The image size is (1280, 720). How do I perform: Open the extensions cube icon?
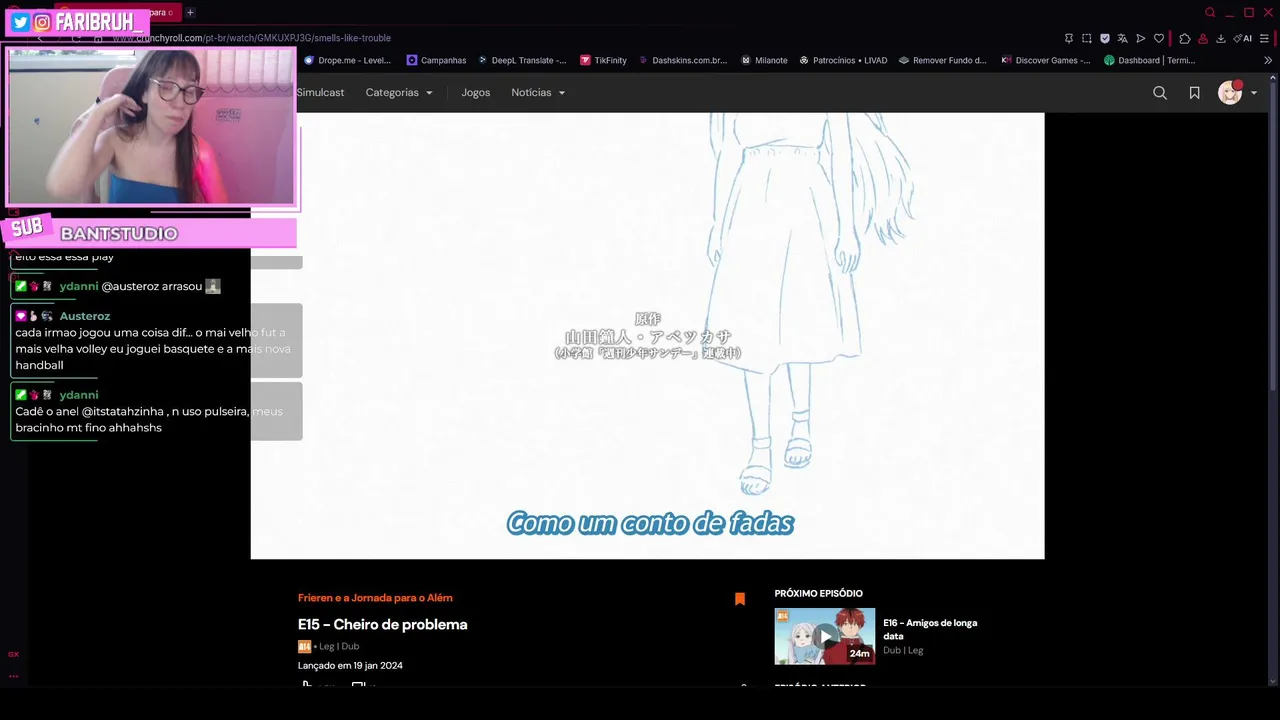pos(1185,38)
